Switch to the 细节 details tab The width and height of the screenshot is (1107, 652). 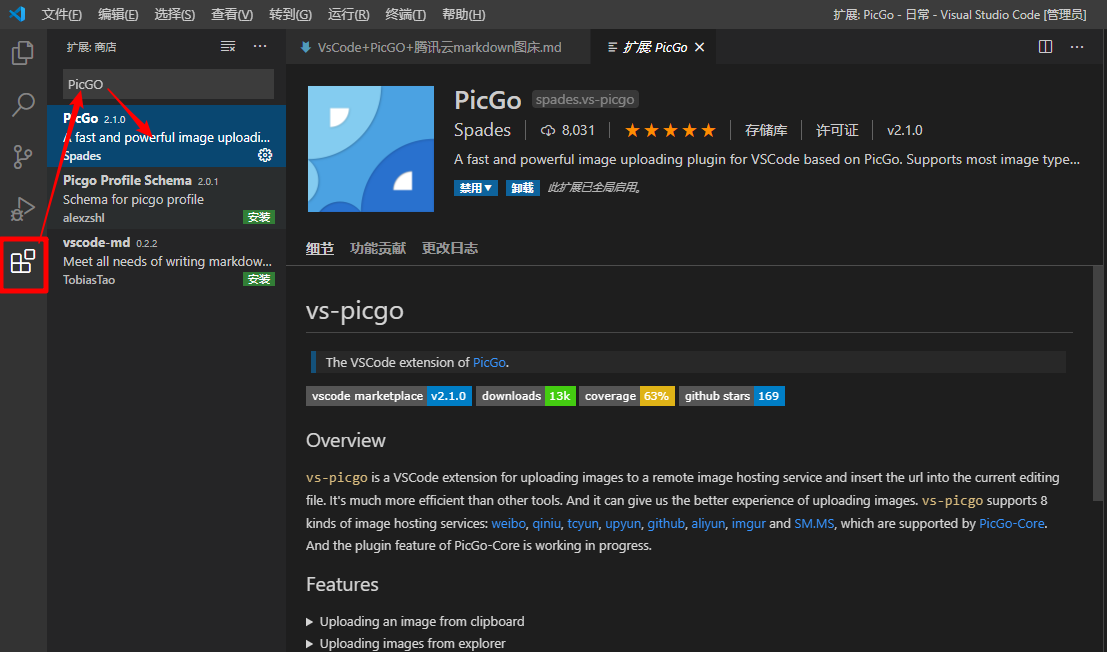(x=320, y=248)
